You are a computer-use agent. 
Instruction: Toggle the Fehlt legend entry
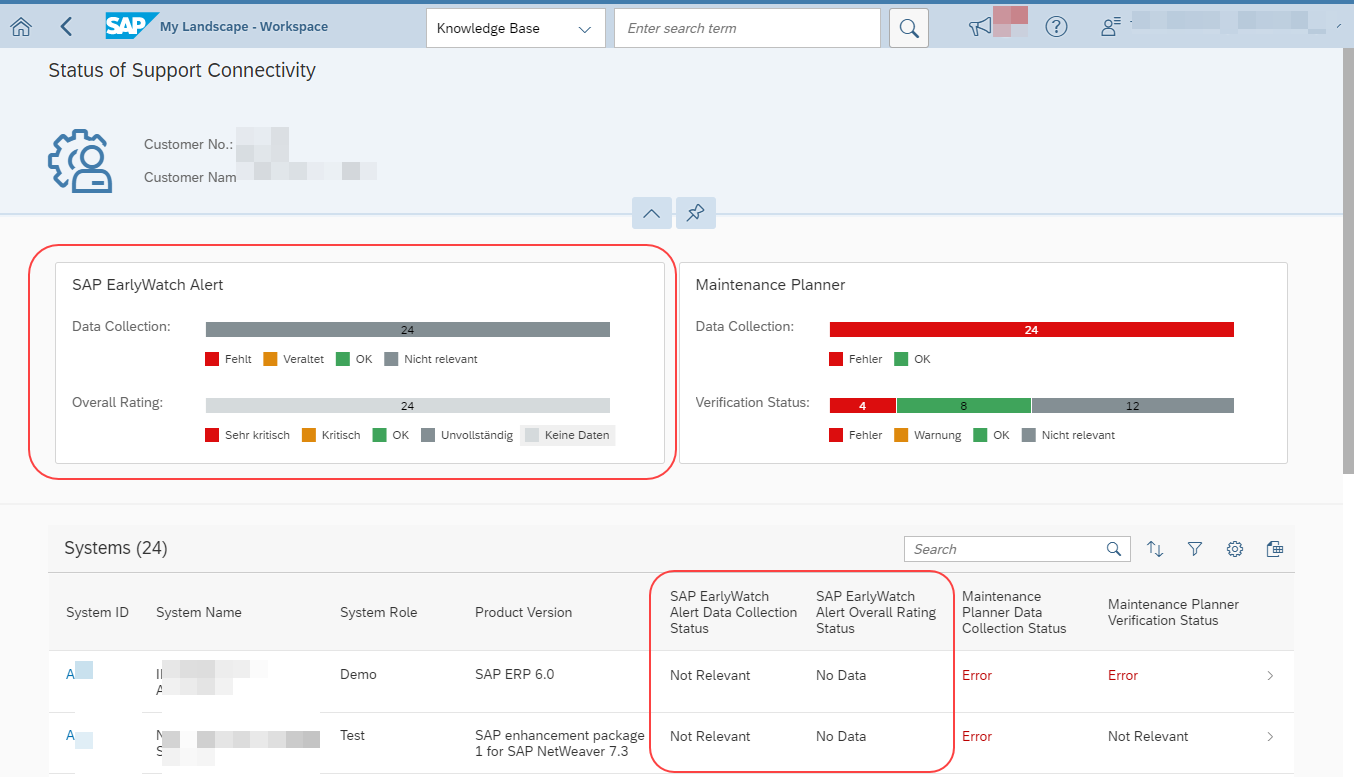(x=228, y=359)
